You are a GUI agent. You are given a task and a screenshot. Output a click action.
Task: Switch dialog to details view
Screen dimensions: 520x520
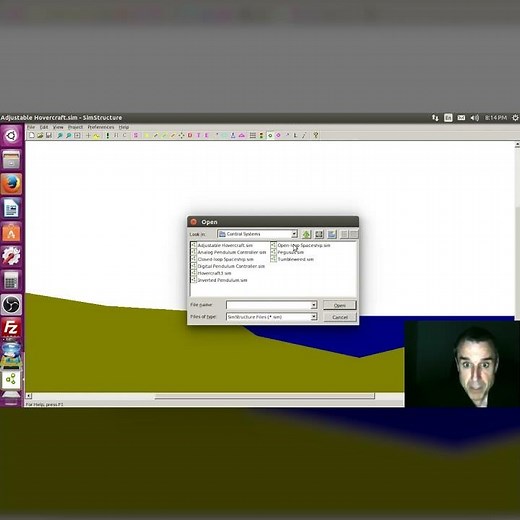point(353,234)
